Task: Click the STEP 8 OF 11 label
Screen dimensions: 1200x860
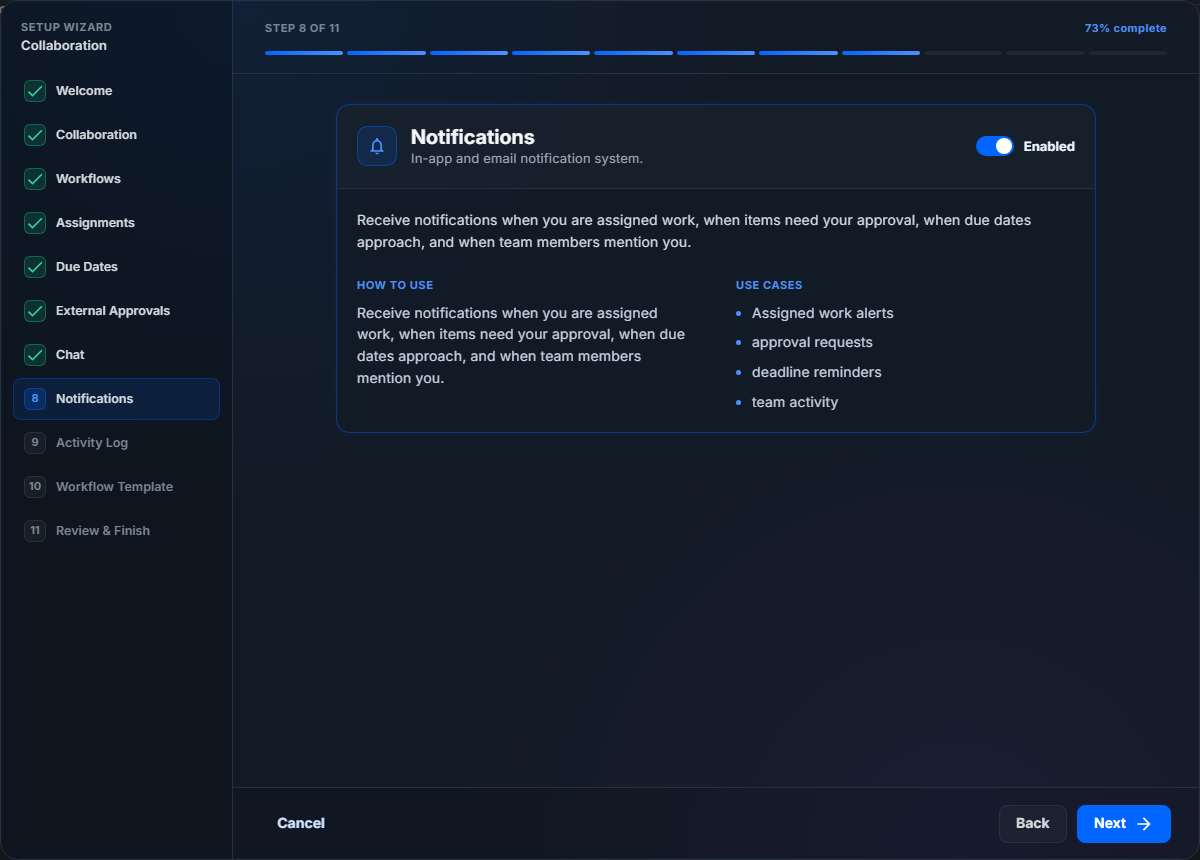Action: coord(302,28)
